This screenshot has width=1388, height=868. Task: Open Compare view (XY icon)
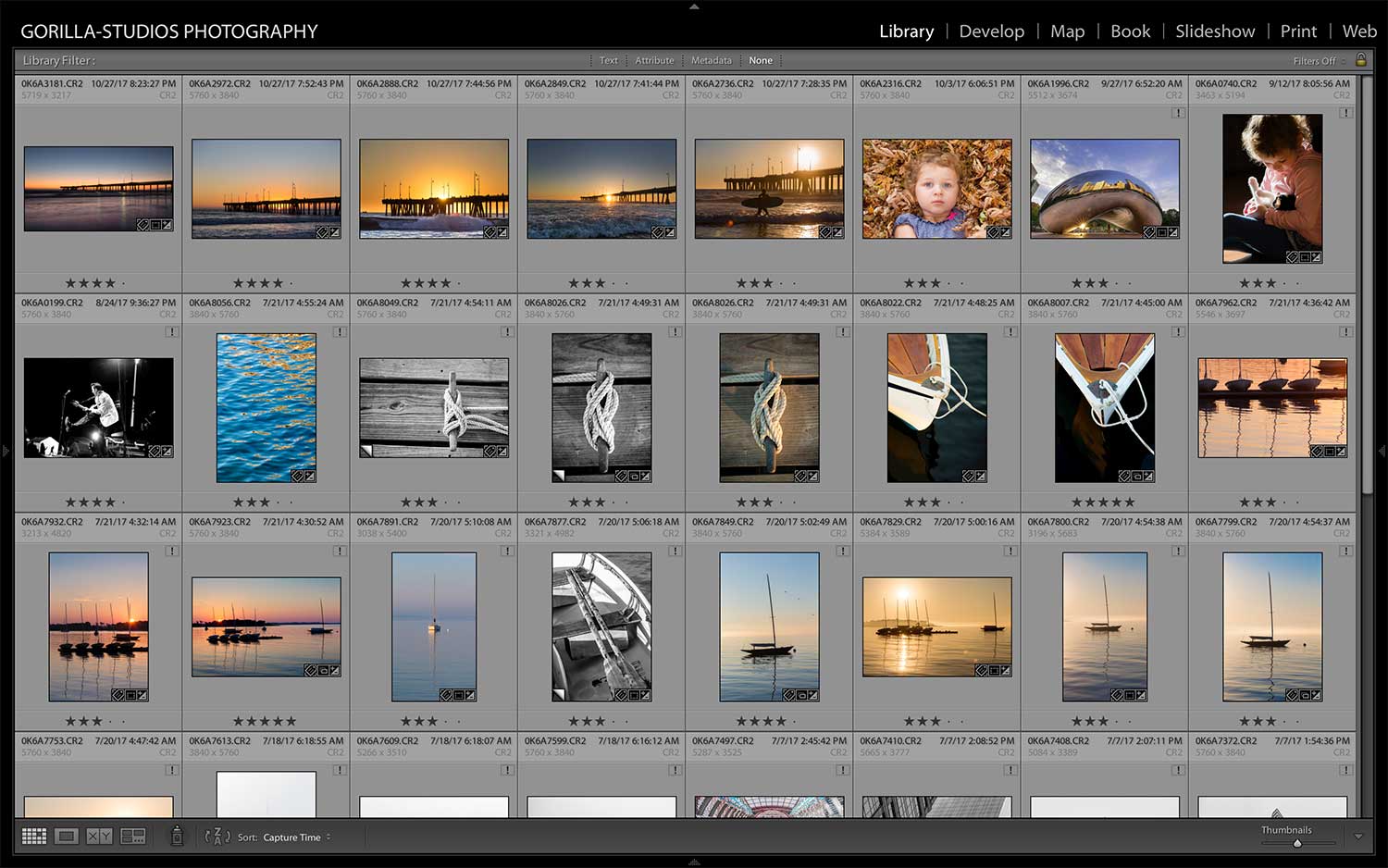point(99,837)
